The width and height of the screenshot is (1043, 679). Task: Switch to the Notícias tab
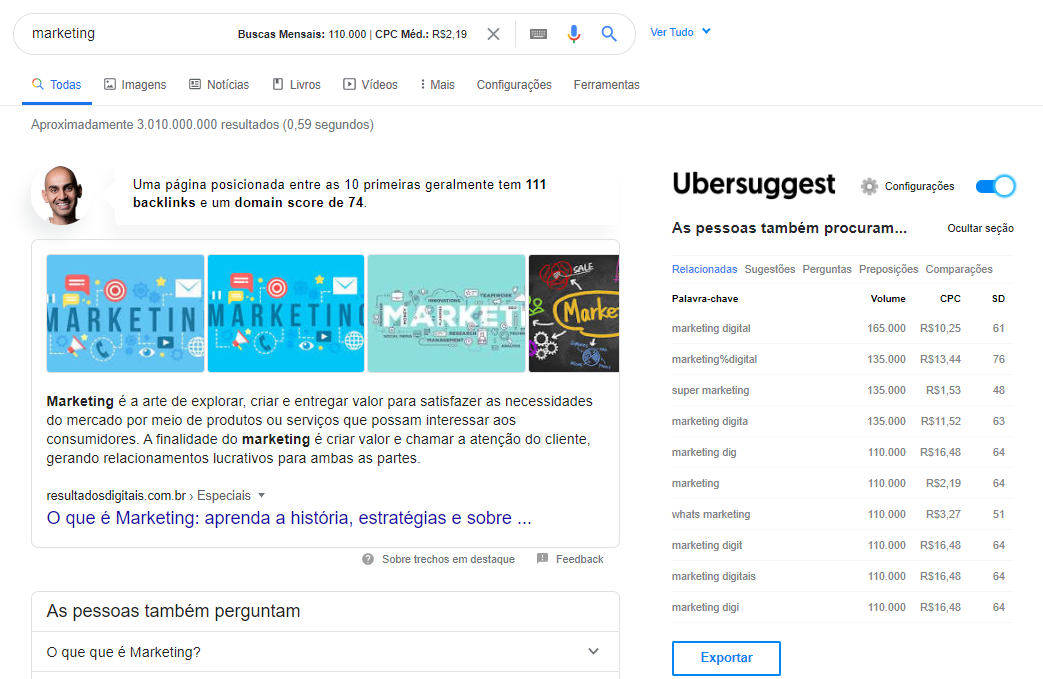pyautogui.click(x=219, y=84)
